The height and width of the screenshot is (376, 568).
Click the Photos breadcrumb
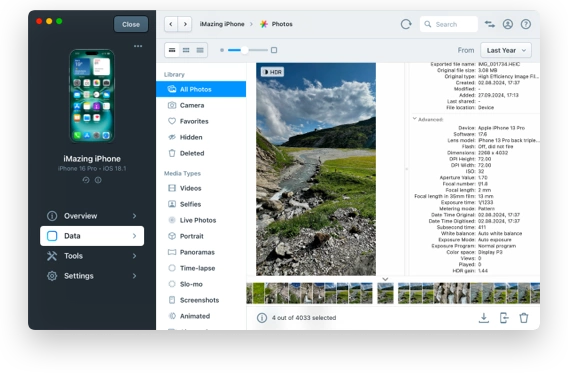pyautogui.click(x=276, y=24)
